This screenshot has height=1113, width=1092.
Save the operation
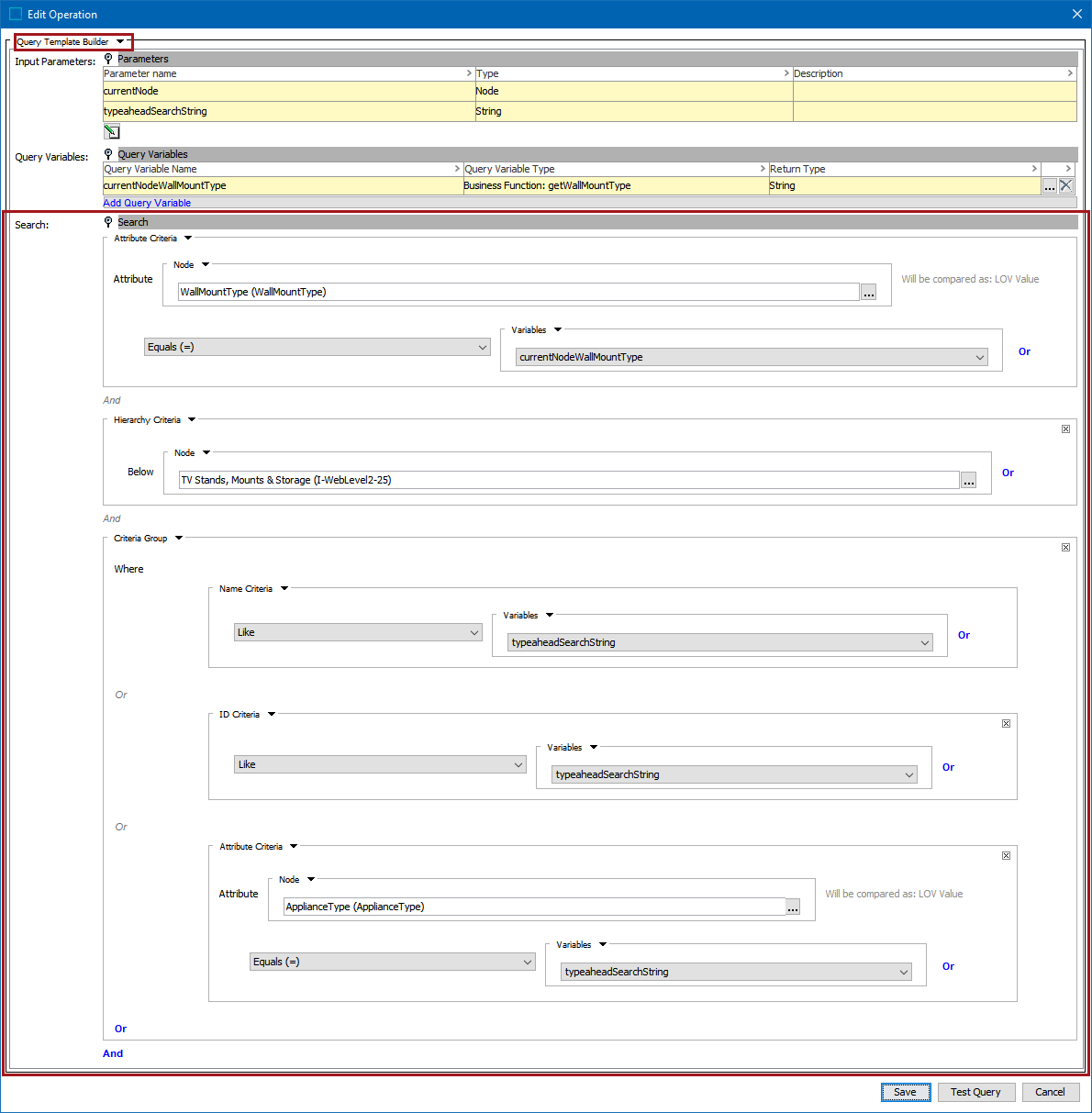(906, 1092)
